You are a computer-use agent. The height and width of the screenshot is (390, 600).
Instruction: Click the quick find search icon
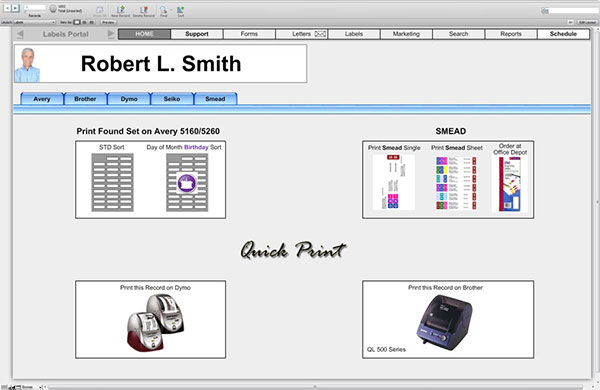pos(545,11)
